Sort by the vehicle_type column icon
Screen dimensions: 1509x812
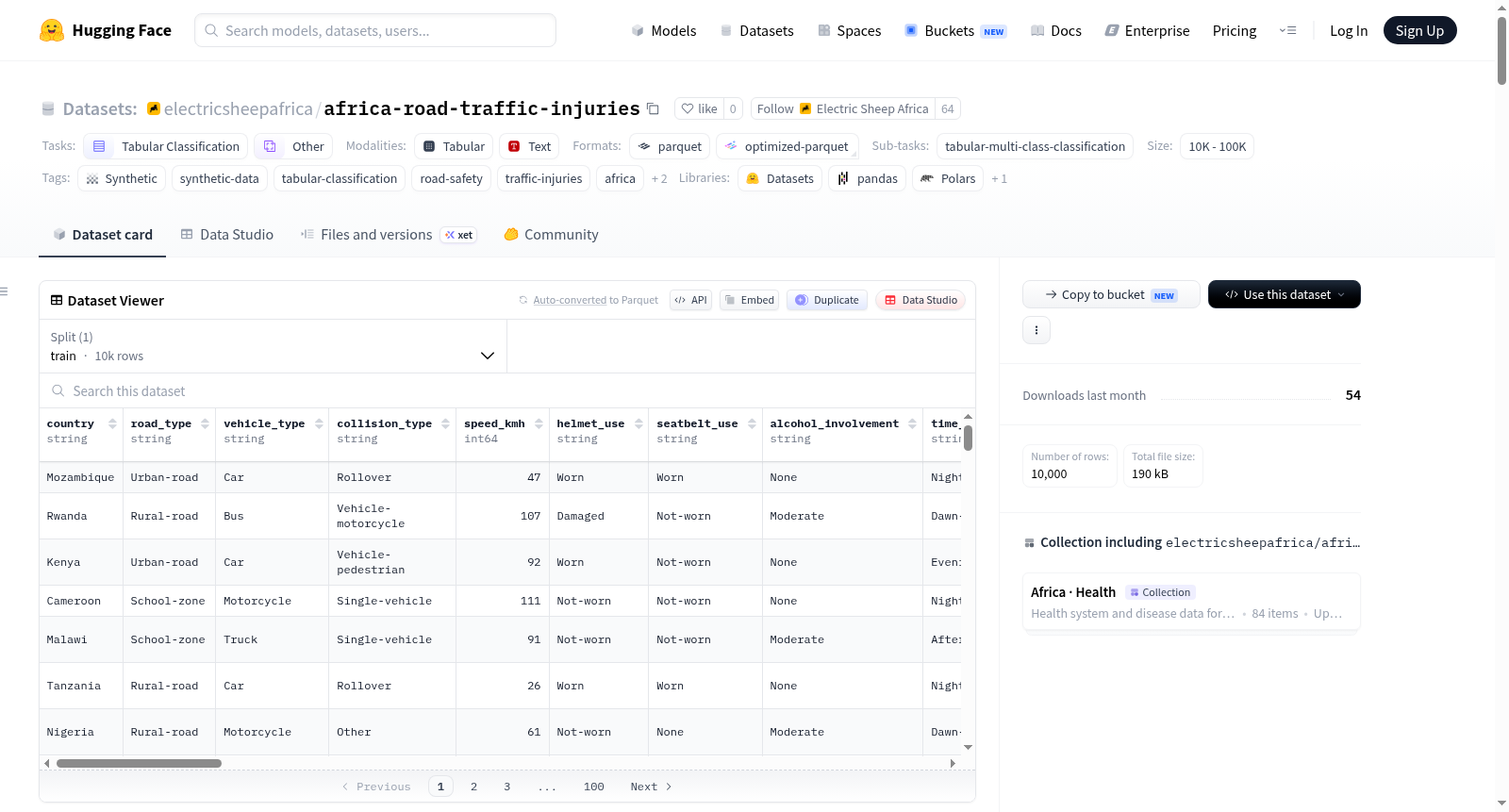coord(319,423)
